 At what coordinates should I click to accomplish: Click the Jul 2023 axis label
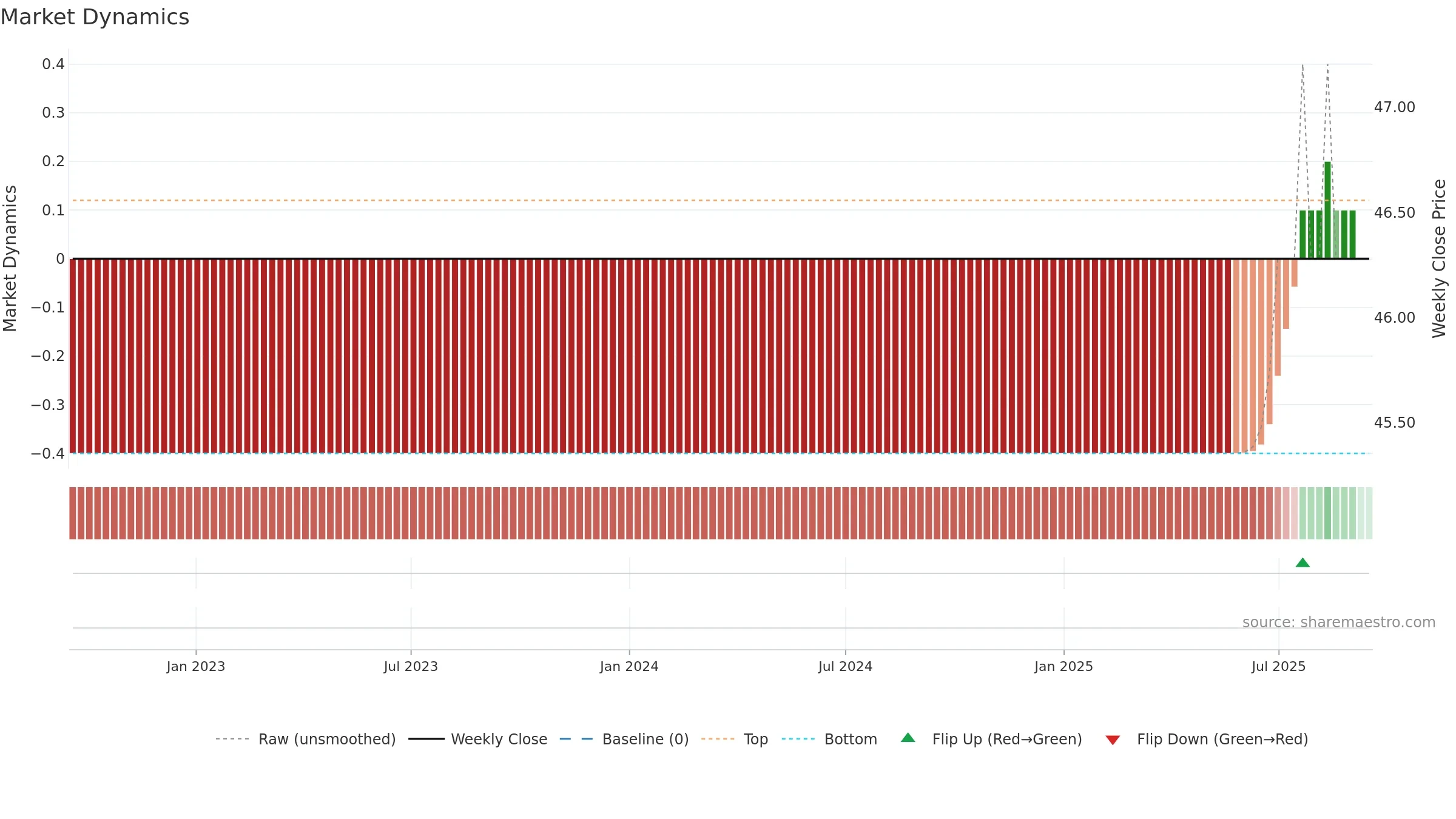point(411,667)
